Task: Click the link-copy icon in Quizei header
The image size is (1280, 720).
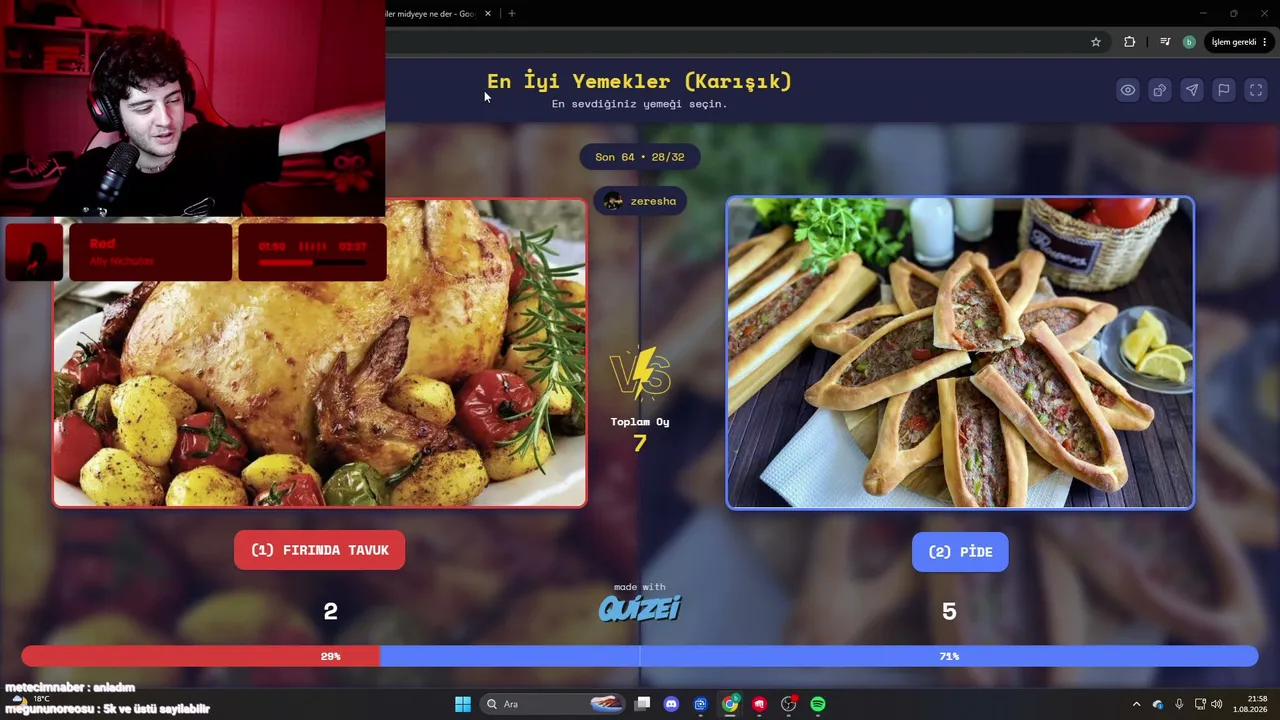Action: tap(1160, 90)
